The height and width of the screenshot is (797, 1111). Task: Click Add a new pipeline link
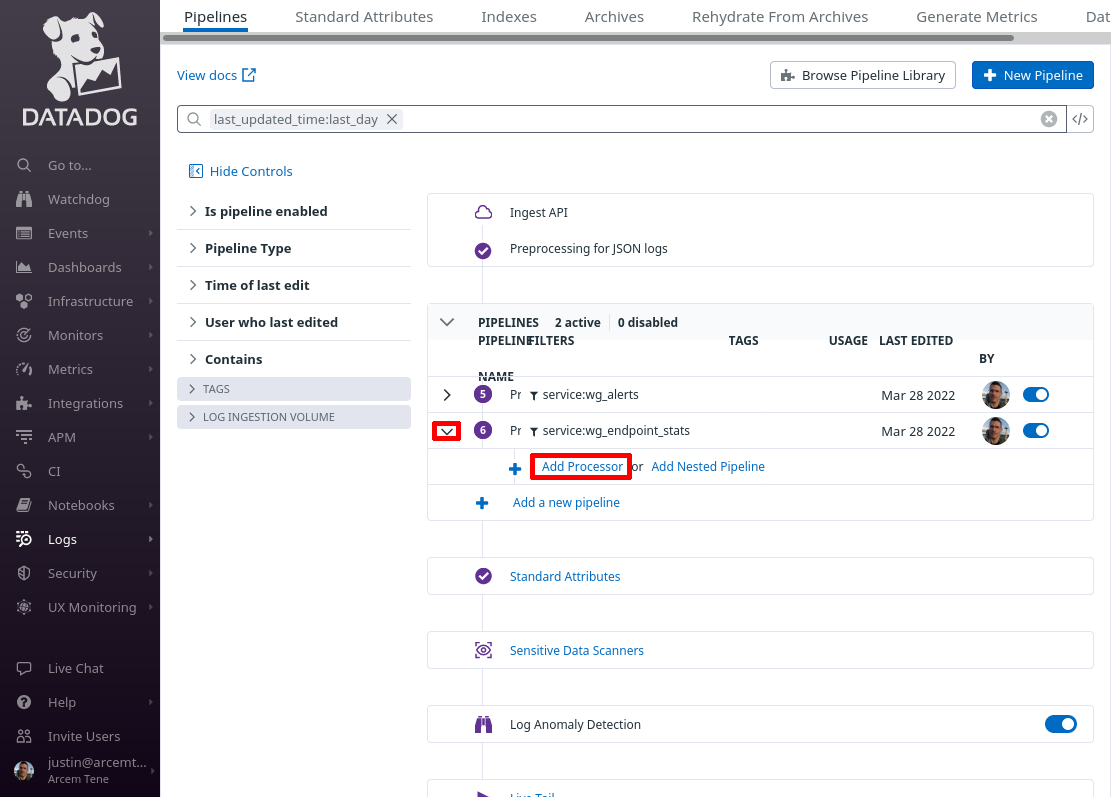coord(566,502)
